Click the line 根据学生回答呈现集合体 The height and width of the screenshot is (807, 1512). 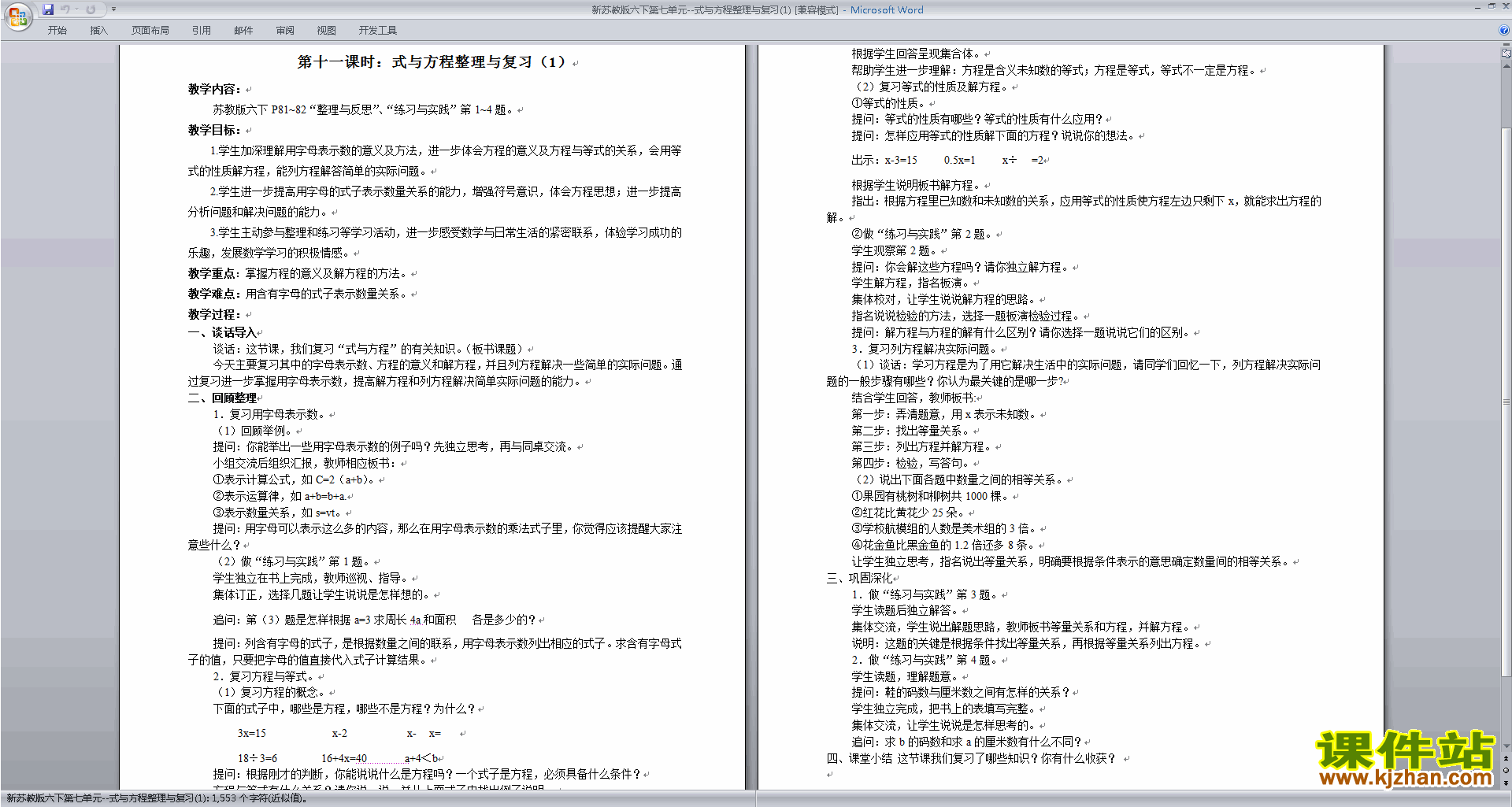pos(917,54)
